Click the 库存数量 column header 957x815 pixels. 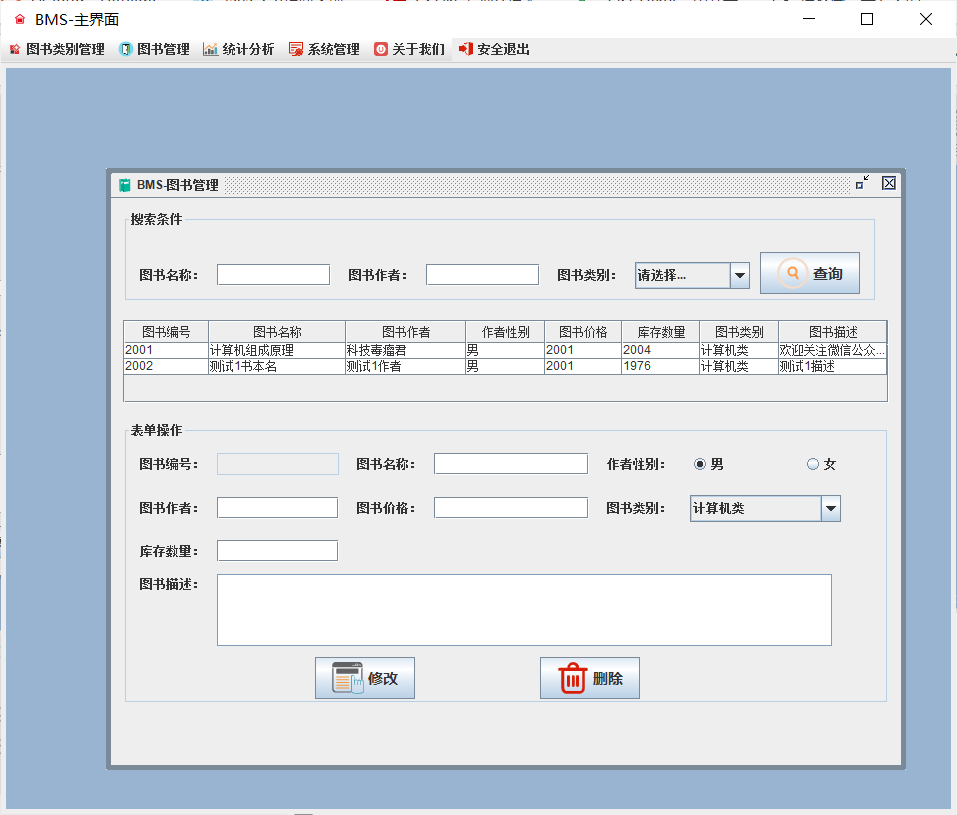[x=661, y=331]
